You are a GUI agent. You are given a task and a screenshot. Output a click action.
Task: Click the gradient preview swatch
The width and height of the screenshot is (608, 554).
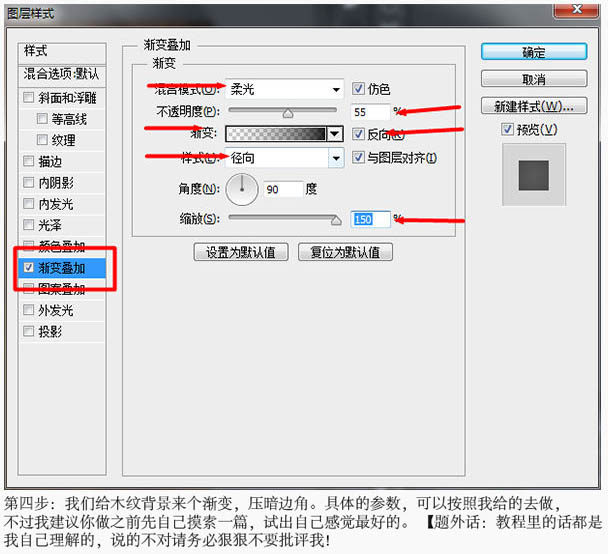tap(276, 134)
